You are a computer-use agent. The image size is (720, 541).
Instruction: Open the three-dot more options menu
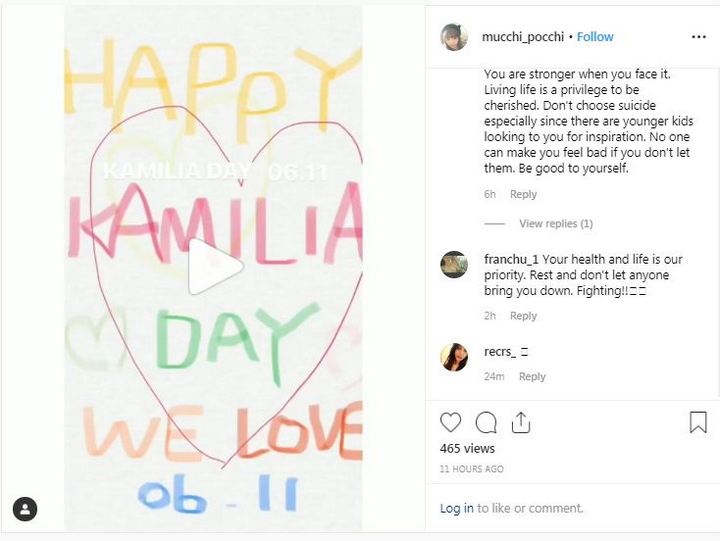[x=698, y=37]
